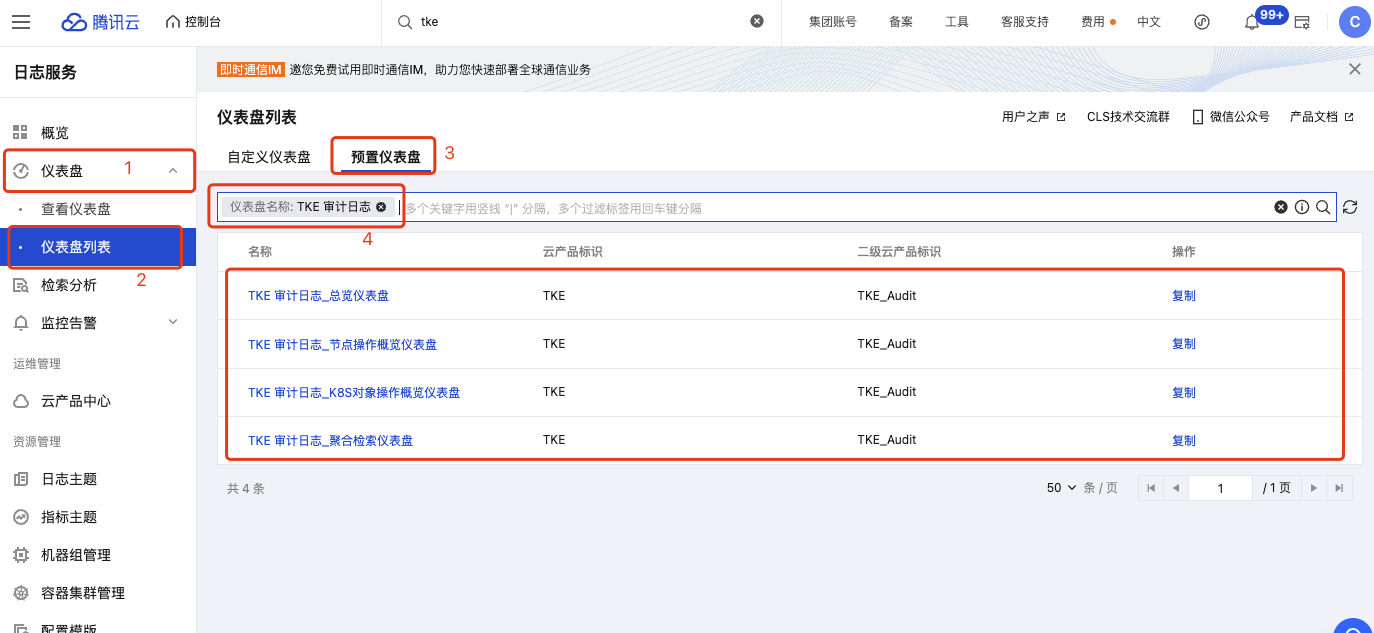Open 检索分析 in sidebar
1374x633 pixels.
[69, 285]
